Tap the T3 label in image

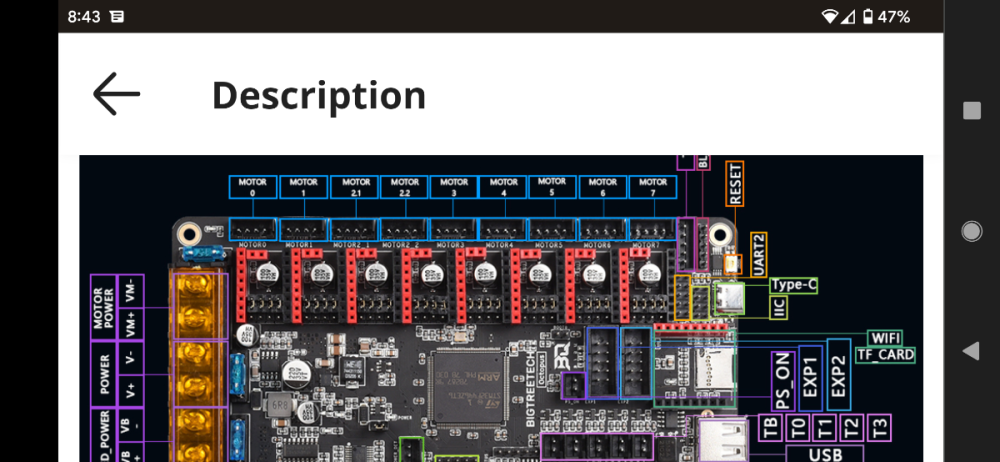point(879,427)
